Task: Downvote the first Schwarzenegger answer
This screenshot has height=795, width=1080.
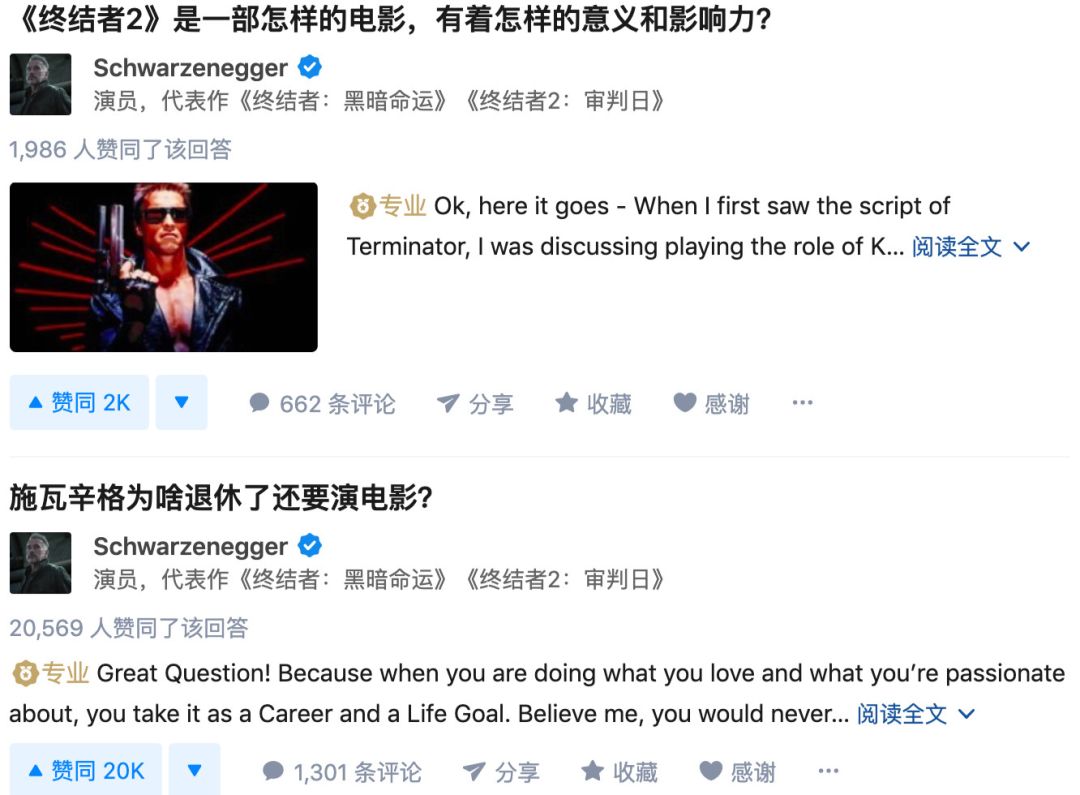Action: tap(181, 402)
